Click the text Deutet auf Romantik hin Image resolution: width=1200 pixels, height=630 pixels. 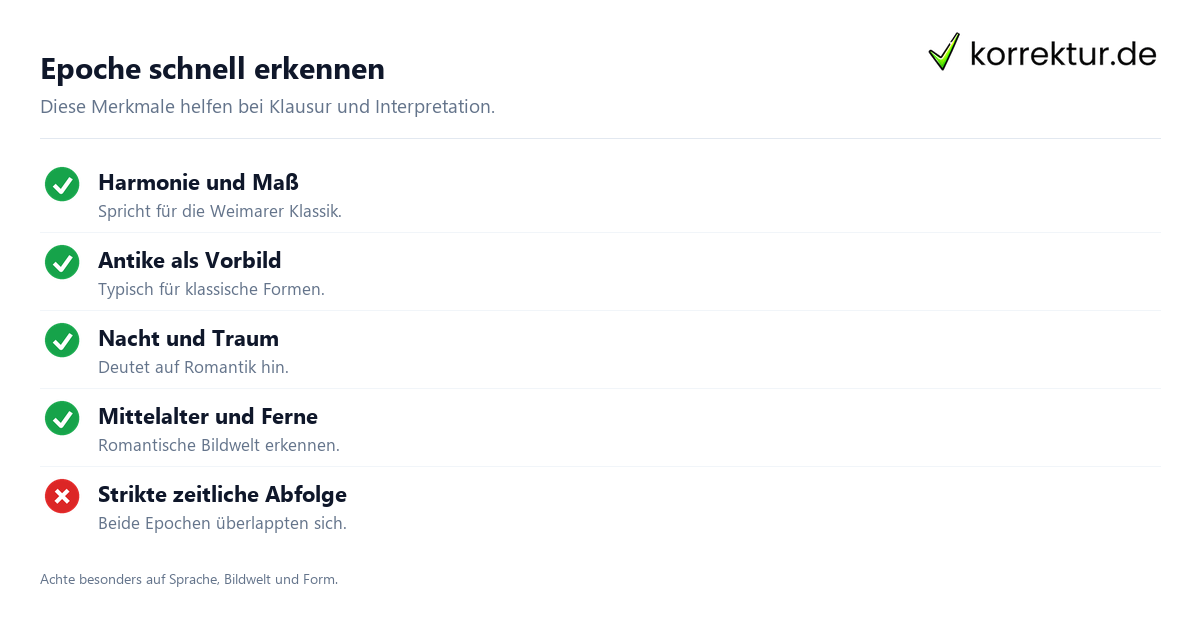(193, 368)
